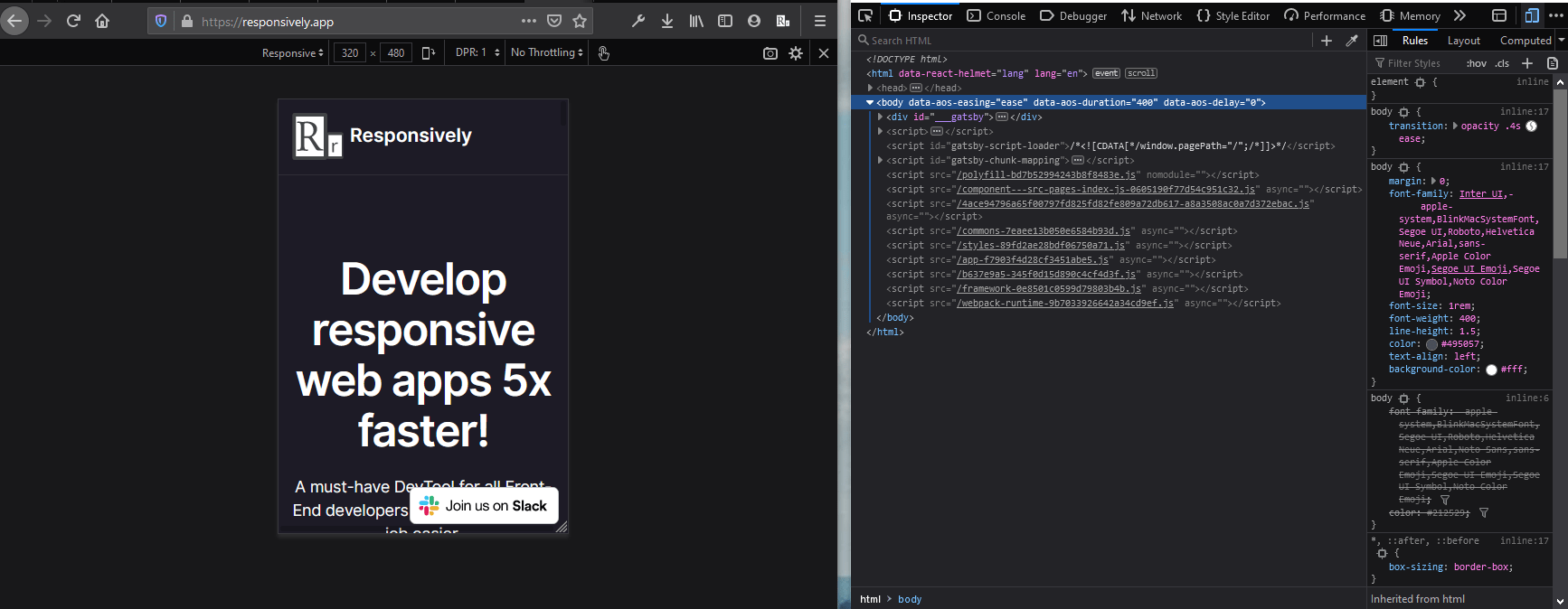This screenshot has width=1568, height=609.
Task: Open the polyfill script link
Action: 1046,174
